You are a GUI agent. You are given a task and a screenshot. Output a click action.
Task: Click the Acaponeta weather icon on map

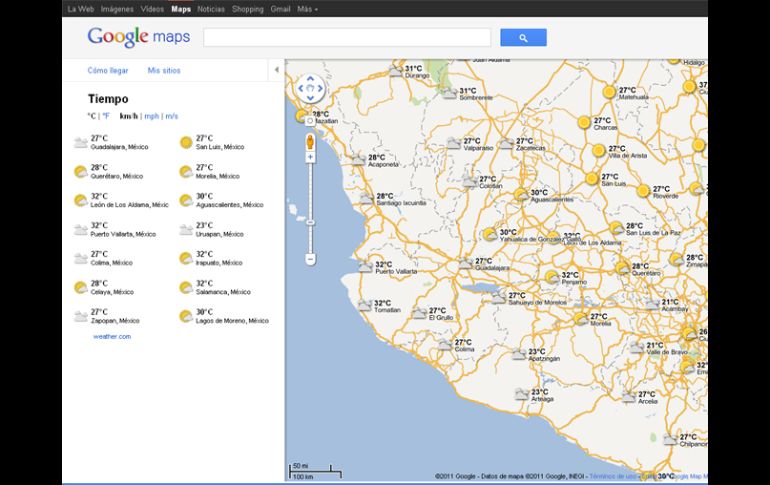click(358, 159)
